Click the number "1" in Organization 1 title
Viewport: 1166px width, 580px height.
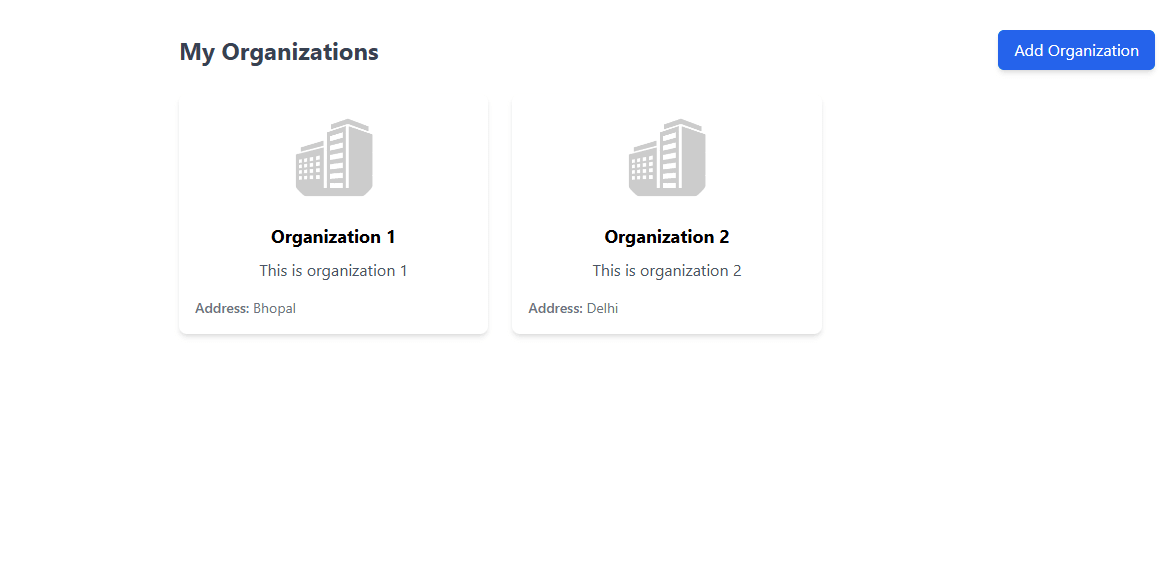click(x=390, y=237)
